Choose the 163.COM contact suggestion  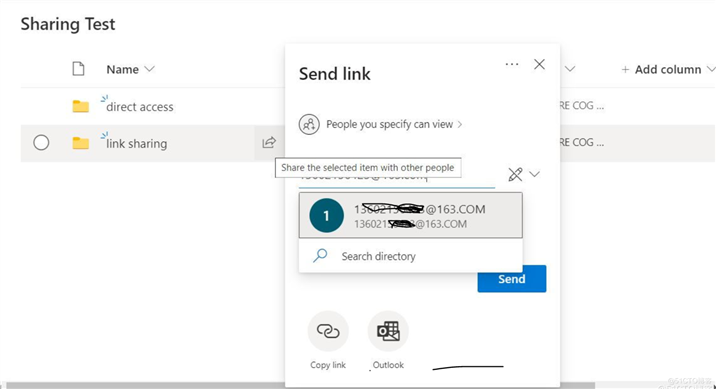(x=411, y=215)
